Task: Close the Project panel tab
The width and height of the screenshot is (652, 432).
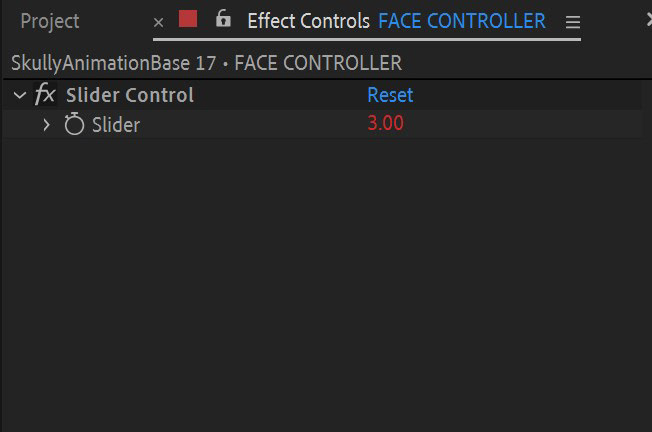Action: (x=158, y=22)
